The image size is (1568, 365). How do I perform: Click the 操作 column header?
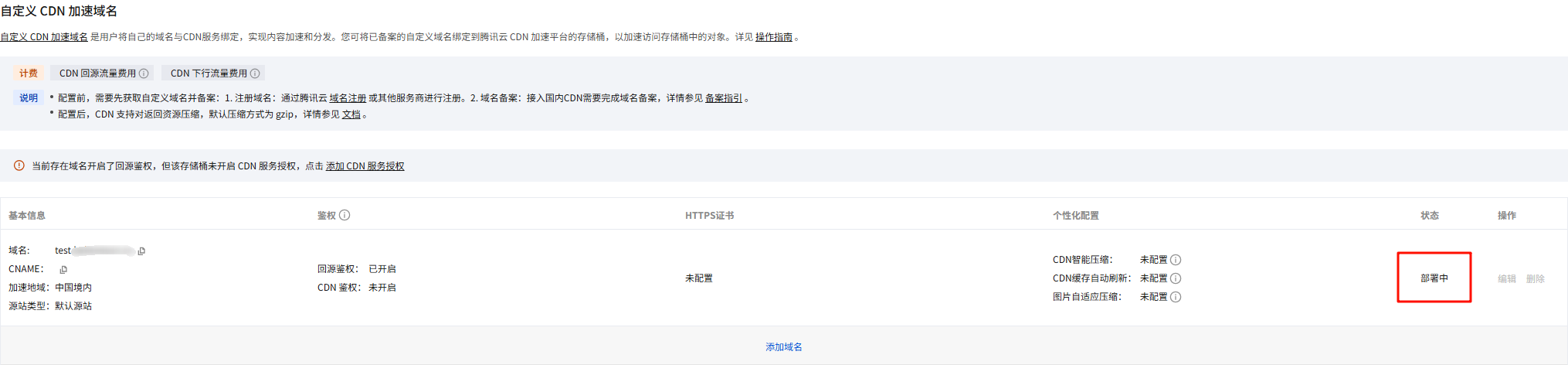[1507, 216]
